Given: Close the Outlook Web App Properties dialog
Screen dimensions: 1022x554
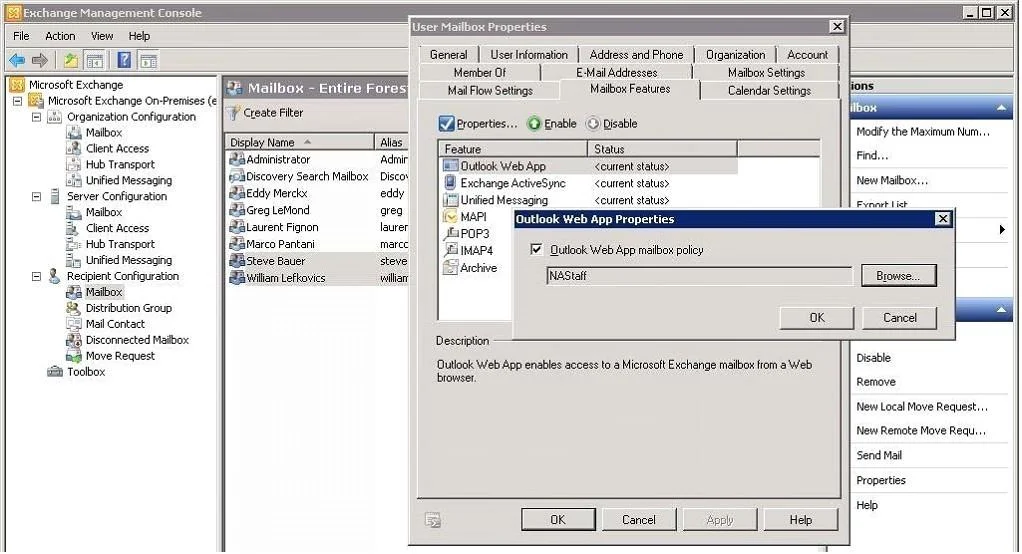Looking at the screenshot, I should coord(942,218).
